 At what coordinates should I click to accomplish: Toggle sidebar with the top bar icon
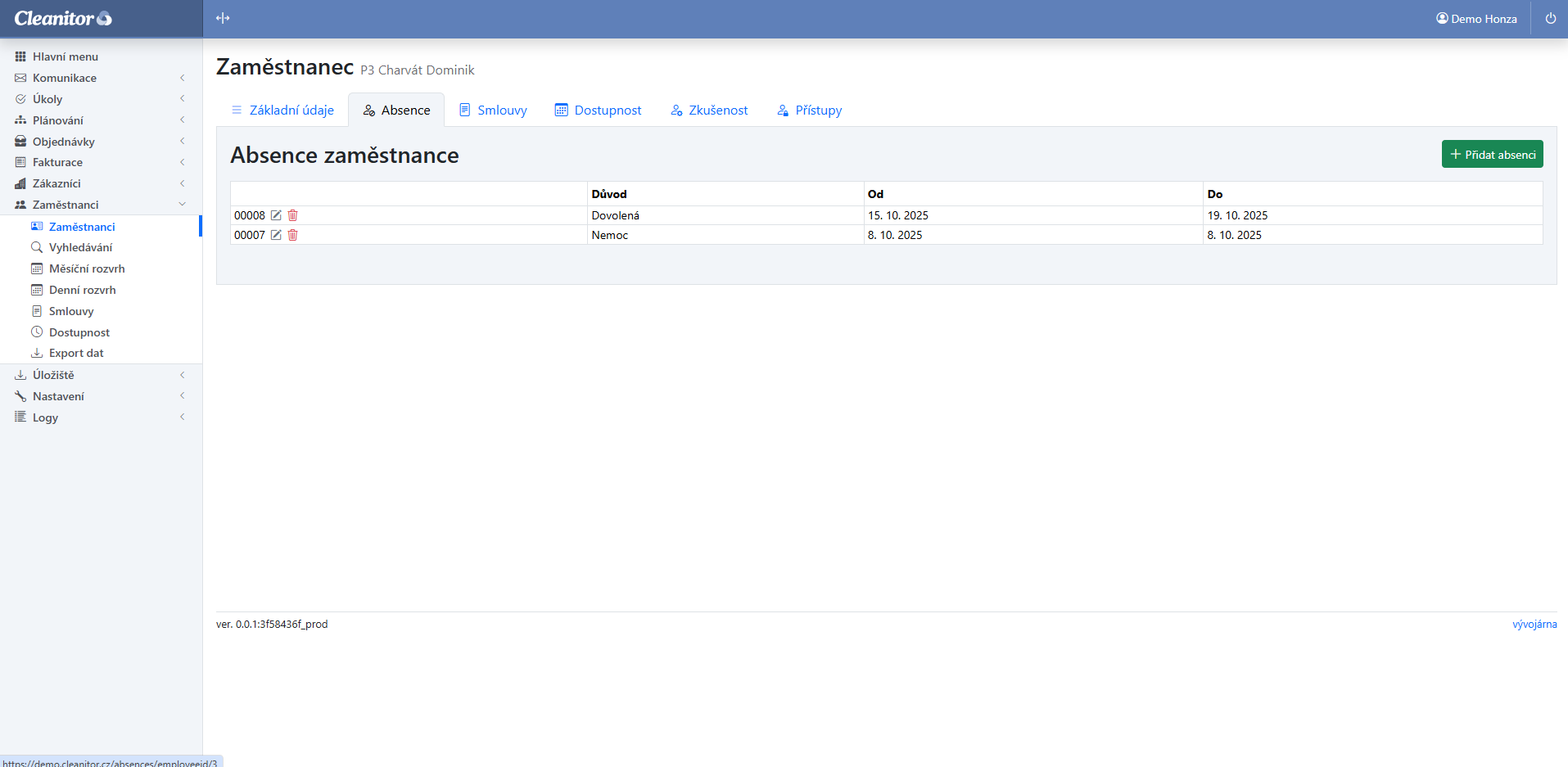tap(223, 18)
